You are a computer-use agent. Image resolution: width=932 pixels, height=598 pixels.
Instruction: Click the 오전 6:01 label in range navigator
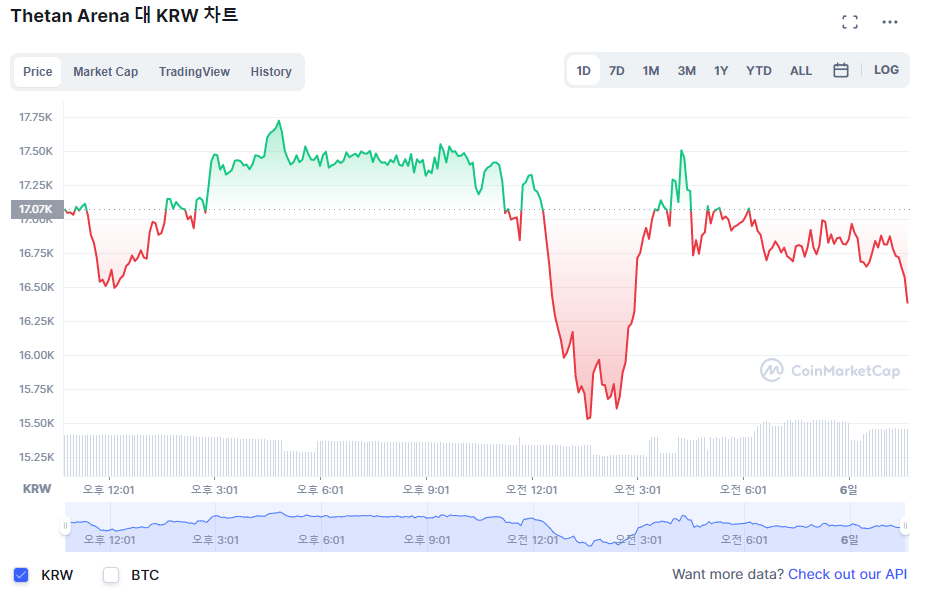click(744, 540)
